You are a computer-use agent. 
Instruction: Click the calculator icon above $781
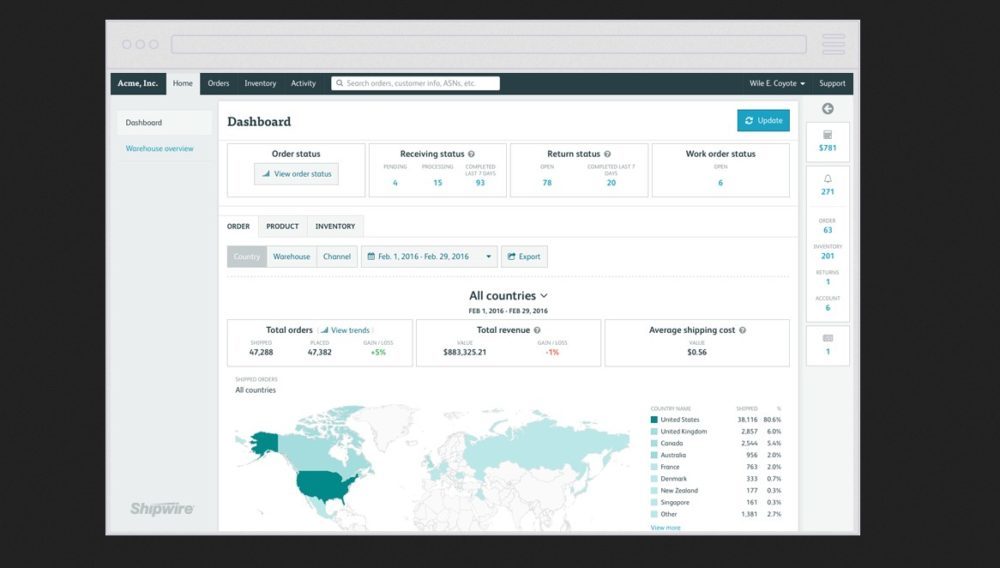point(827,134)
